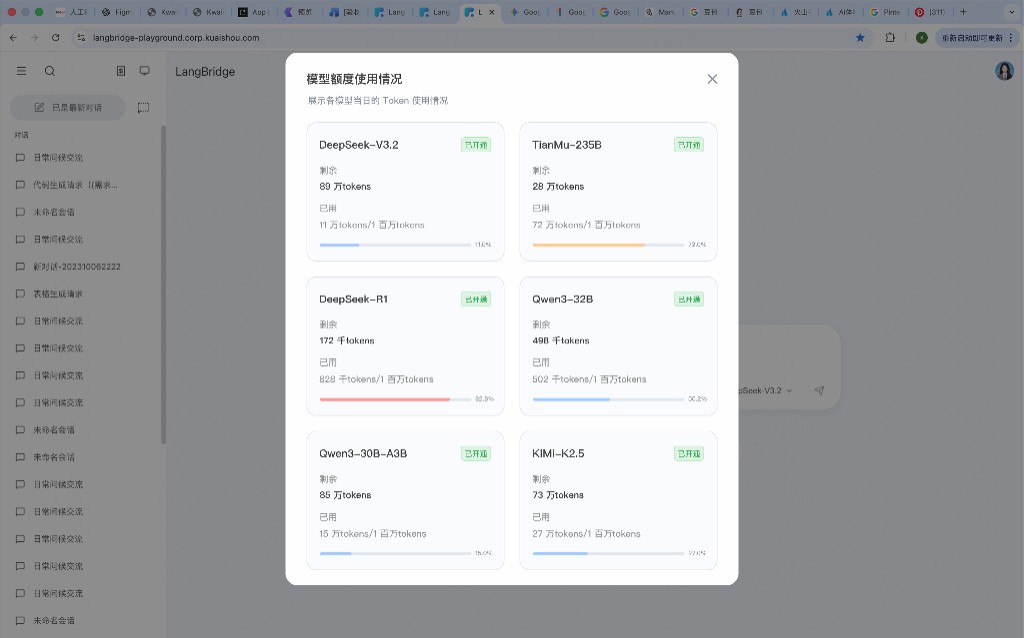Click the 已开通 badge on DeepSeek-R1 card
This screenshot has width=1024, height=638.
(x=476, y=299)
